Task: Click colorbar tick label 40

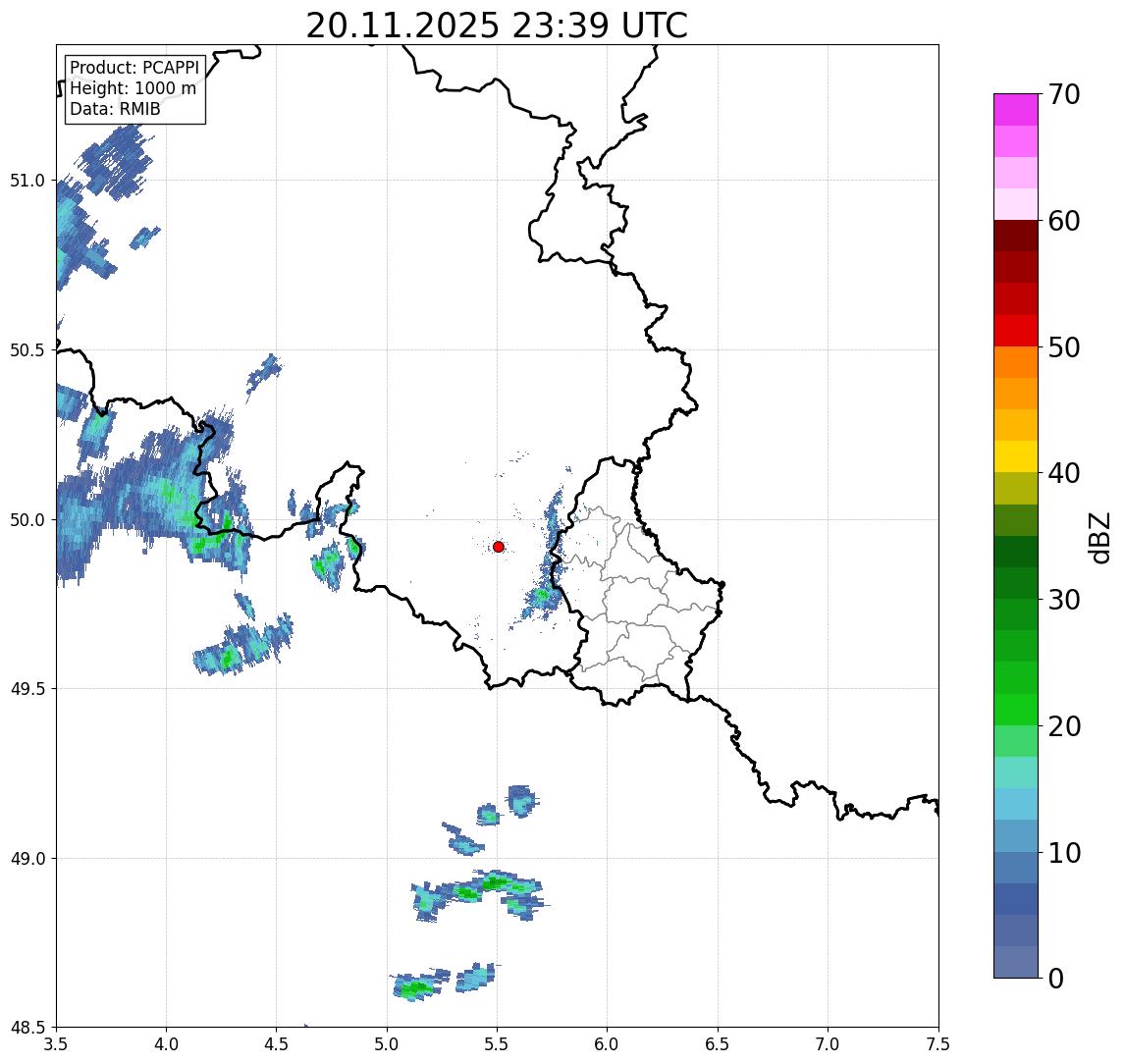Action: point(1064,473)
